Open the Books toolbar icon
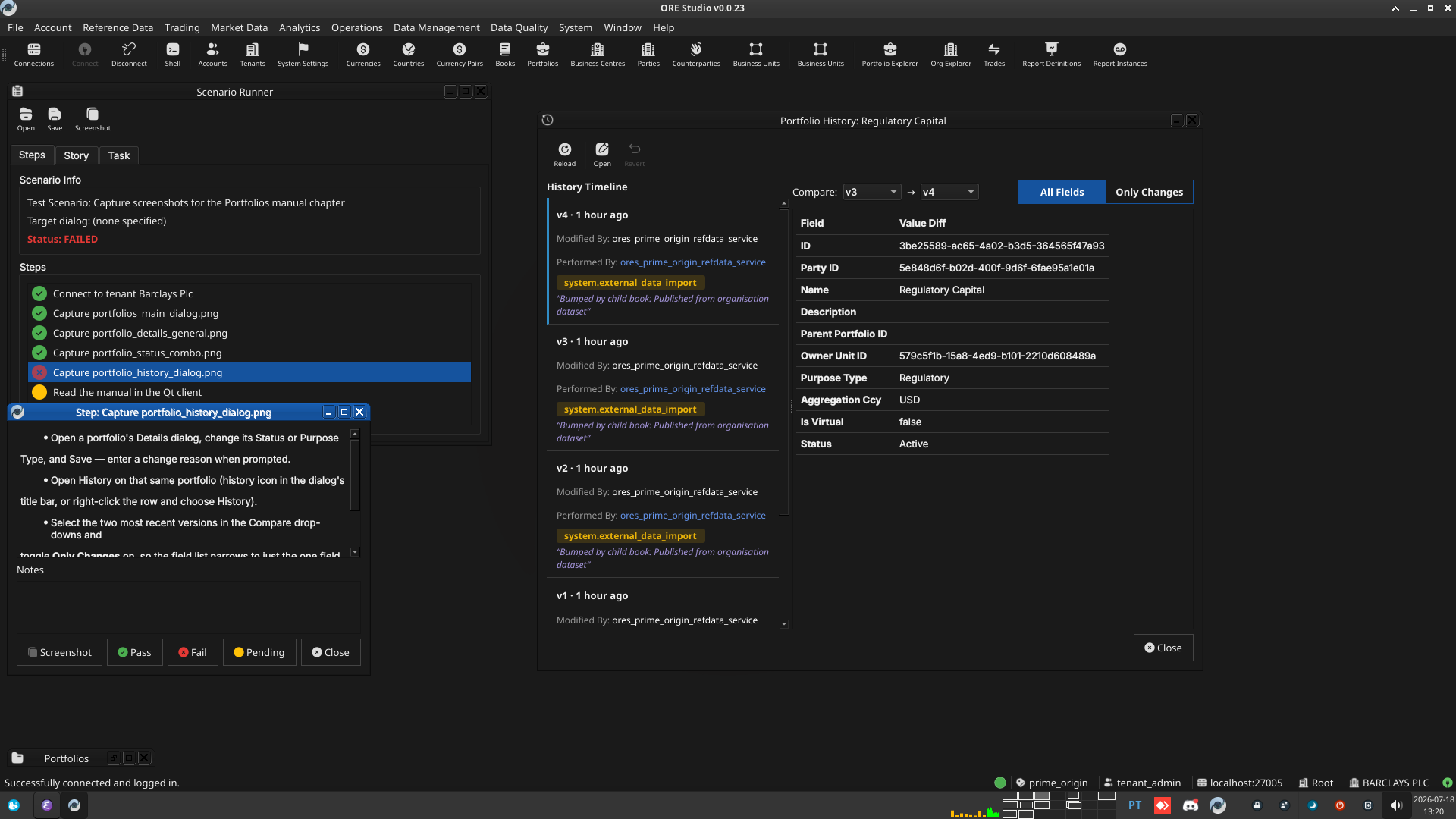 click(505, 54)
